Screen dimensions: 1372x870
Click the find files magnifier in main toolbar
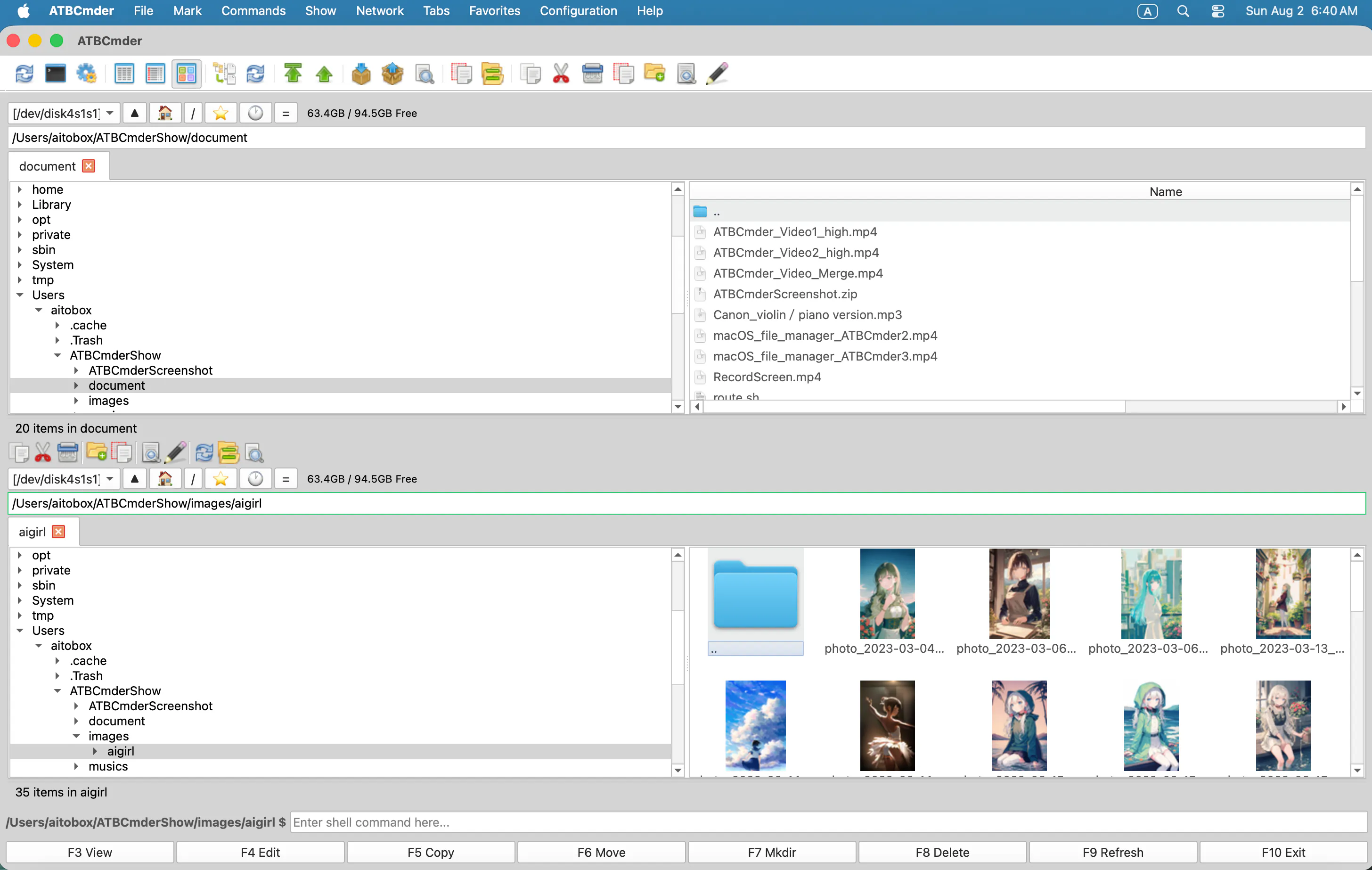coord(425,74)
